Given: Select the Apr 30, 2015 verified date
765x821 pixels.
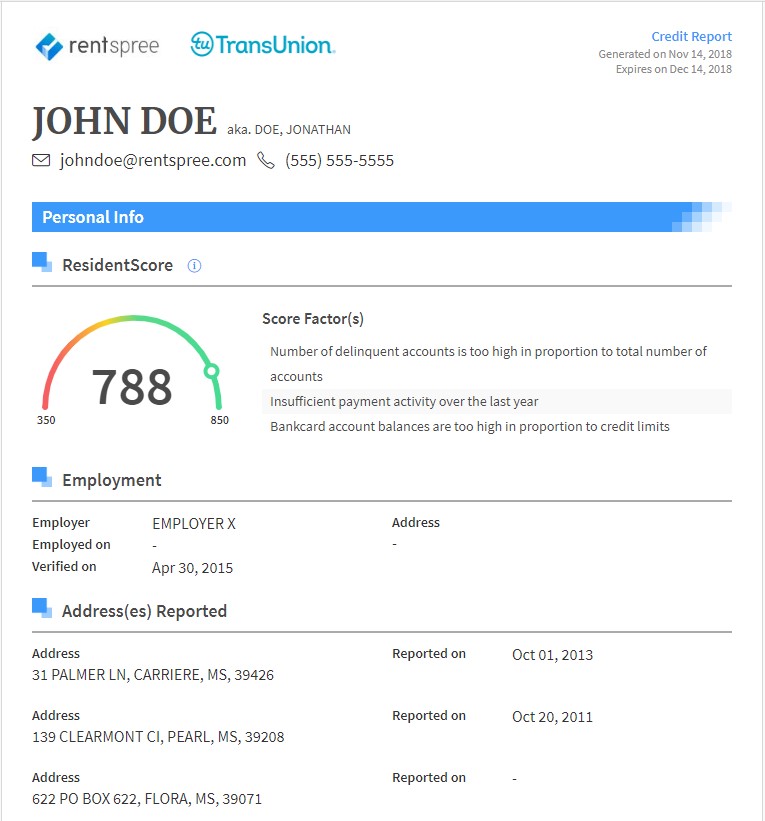Looking at the screenshot, I should 192,568.
